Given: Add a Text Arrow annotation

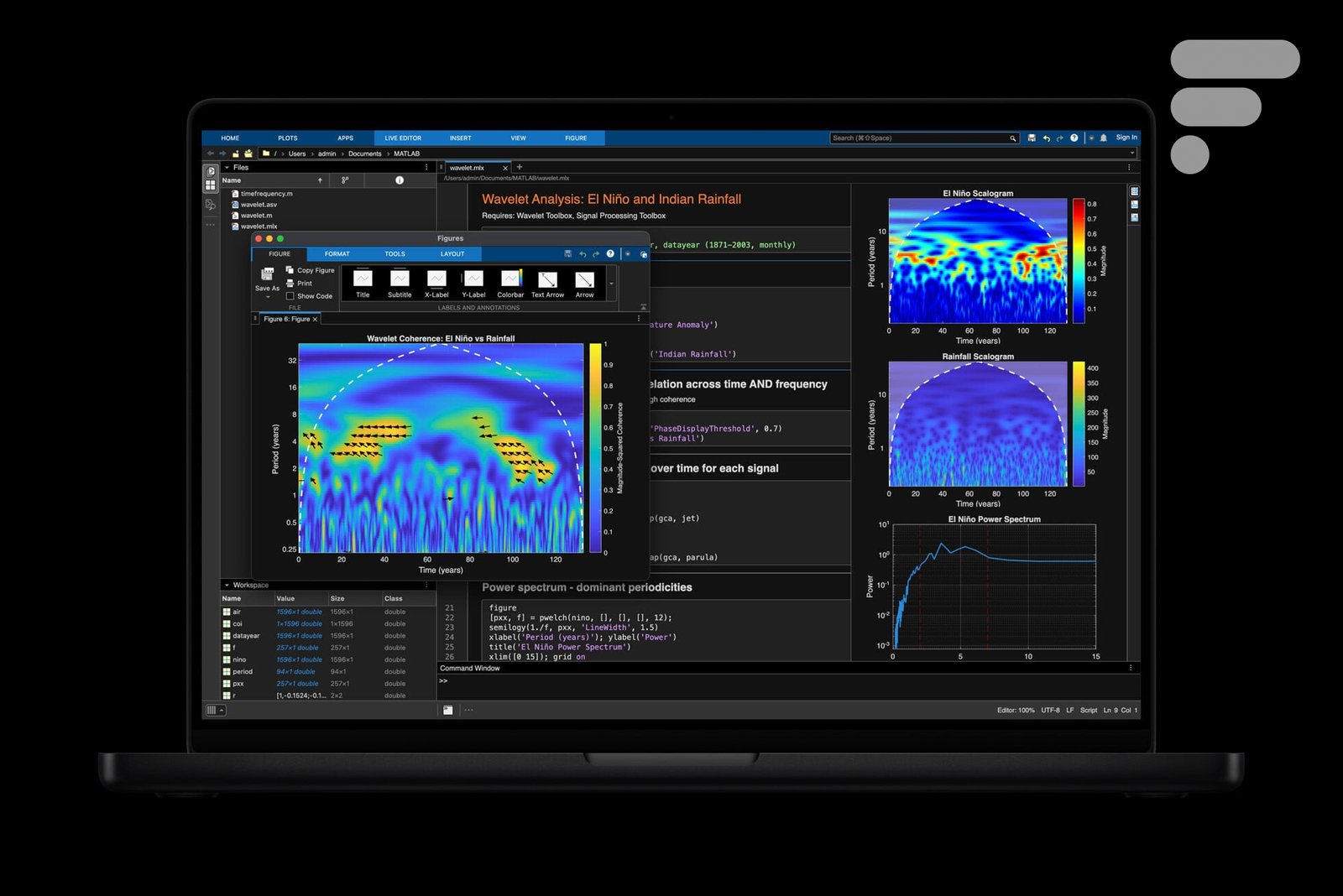Looking at the screenshot, I should pyautogui.click(x=547, y=280).
